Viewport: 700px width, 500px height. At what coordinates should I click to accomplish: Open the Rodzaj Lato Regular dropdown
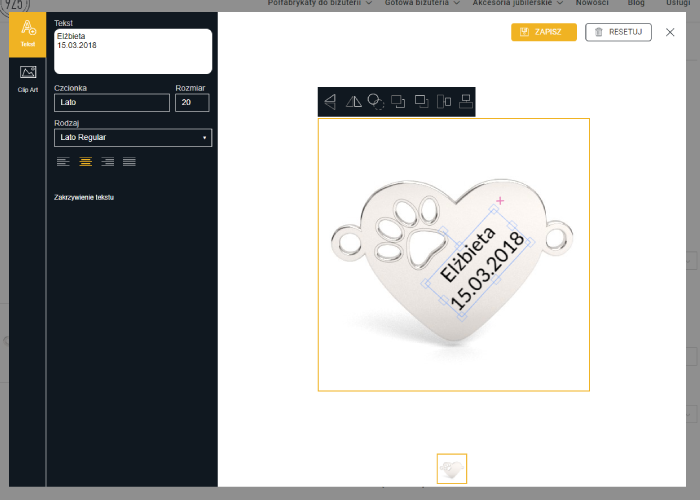tap(133, 137)
